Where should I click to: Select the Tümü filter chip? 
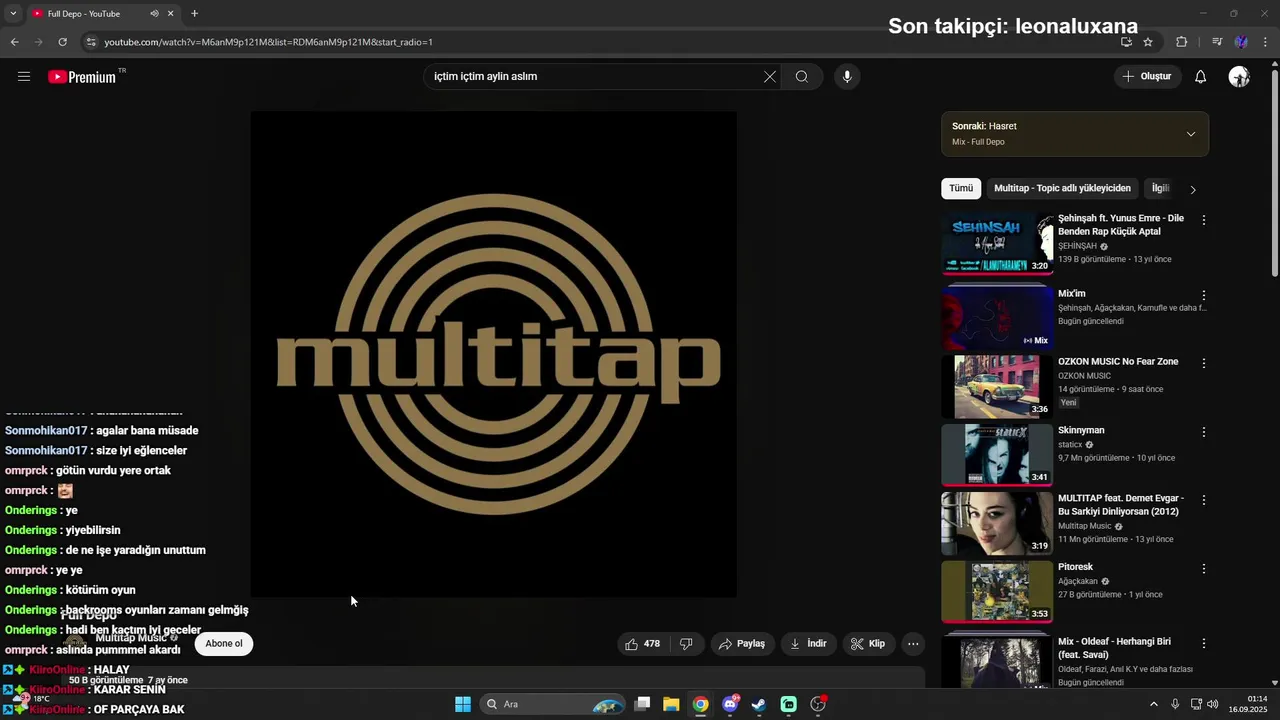[x=961, y=188]
